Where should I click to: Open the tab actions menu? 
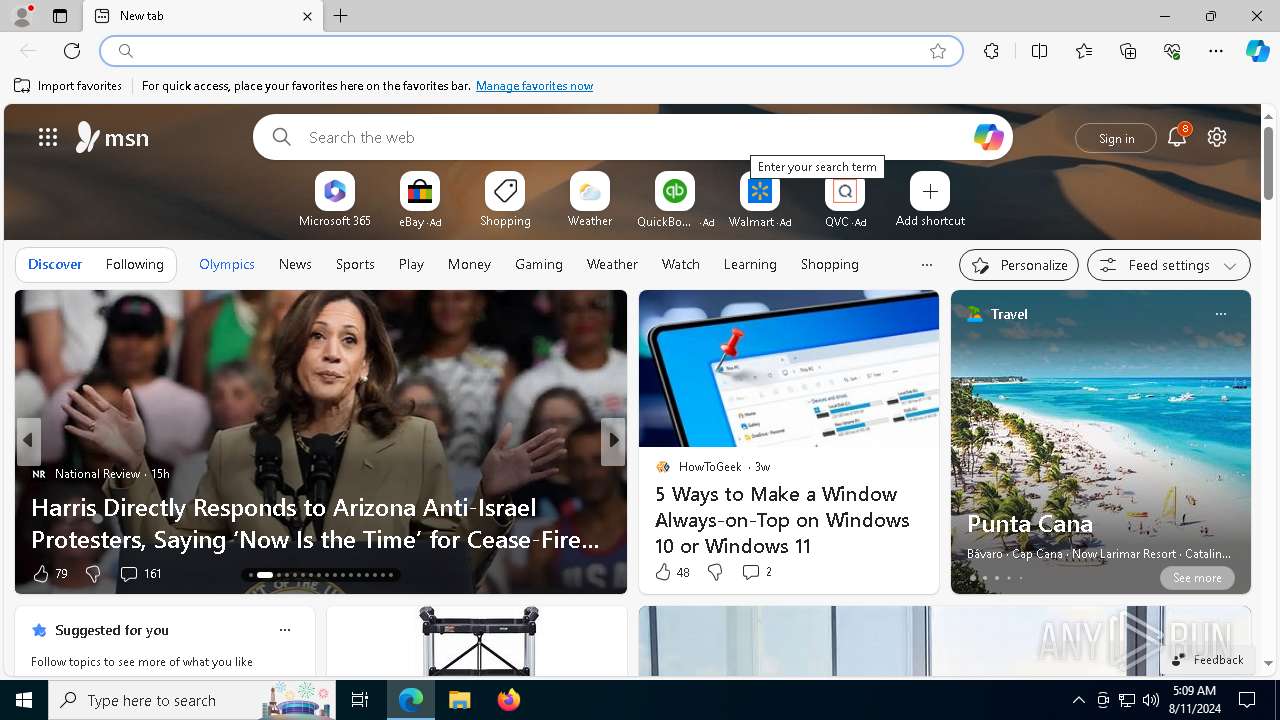(x=60, y=16)
